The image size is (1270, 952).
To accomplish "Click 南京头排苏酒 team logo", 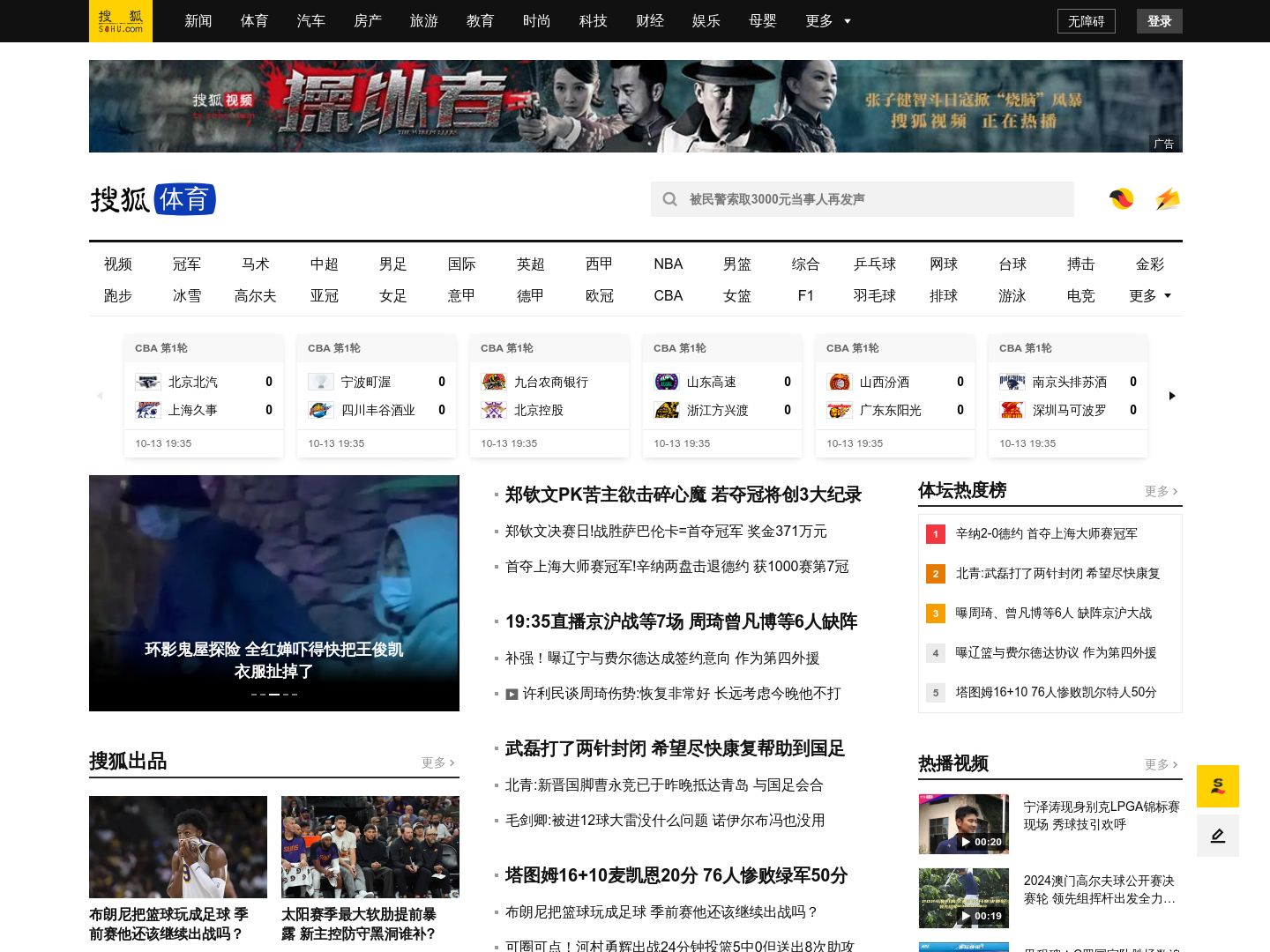I will (1012, 382).
